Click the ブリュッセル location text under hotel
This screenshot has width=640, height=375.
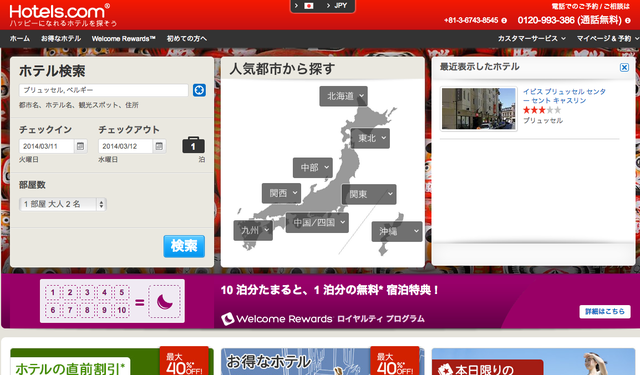pyautogui.click(x=543, y=121)
